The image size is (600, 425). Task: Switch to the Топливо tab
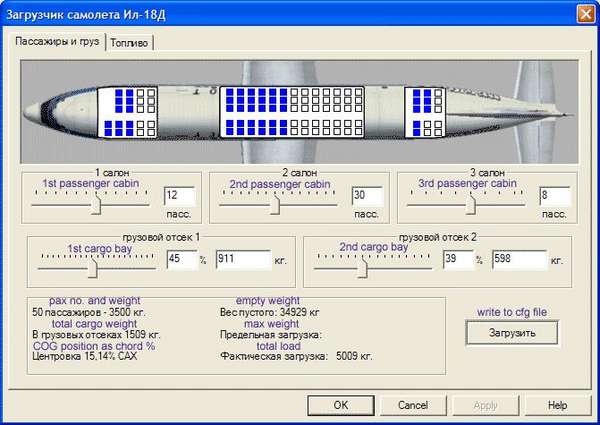[x=129, y=42]
